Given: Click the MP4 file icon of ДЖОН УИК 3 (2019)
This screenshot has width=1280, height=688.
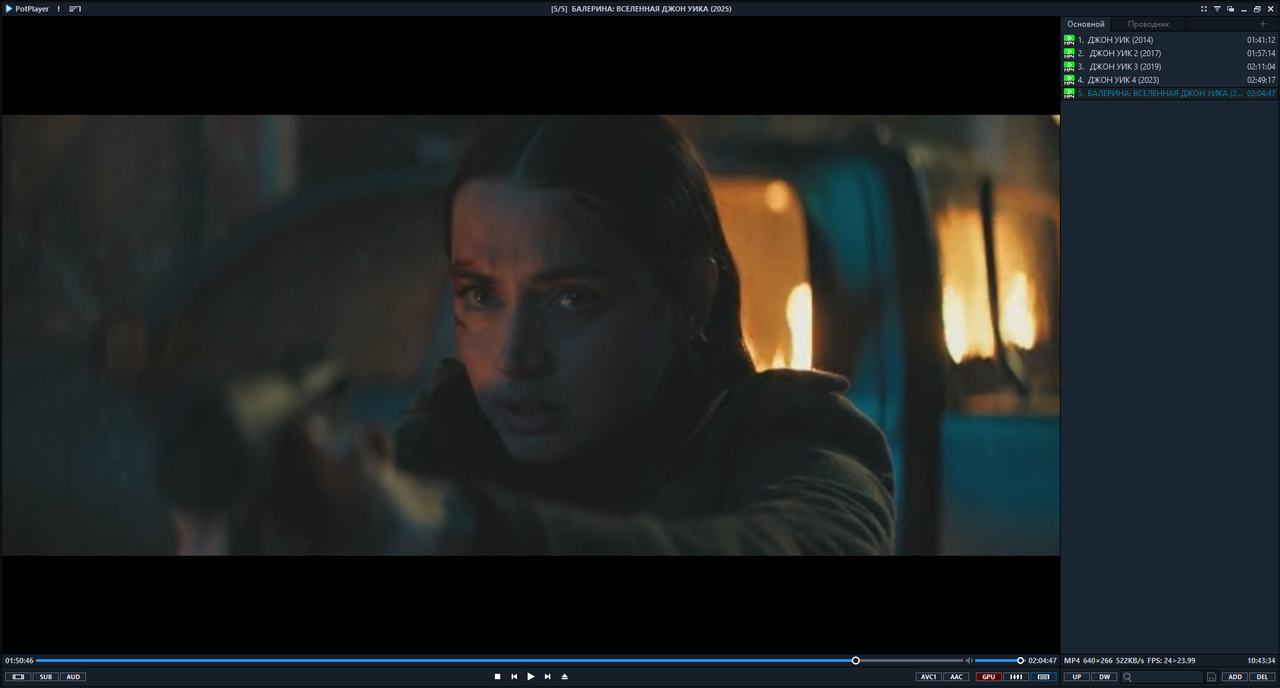Looking at the screenshot, I should (x=1069, y=66).
